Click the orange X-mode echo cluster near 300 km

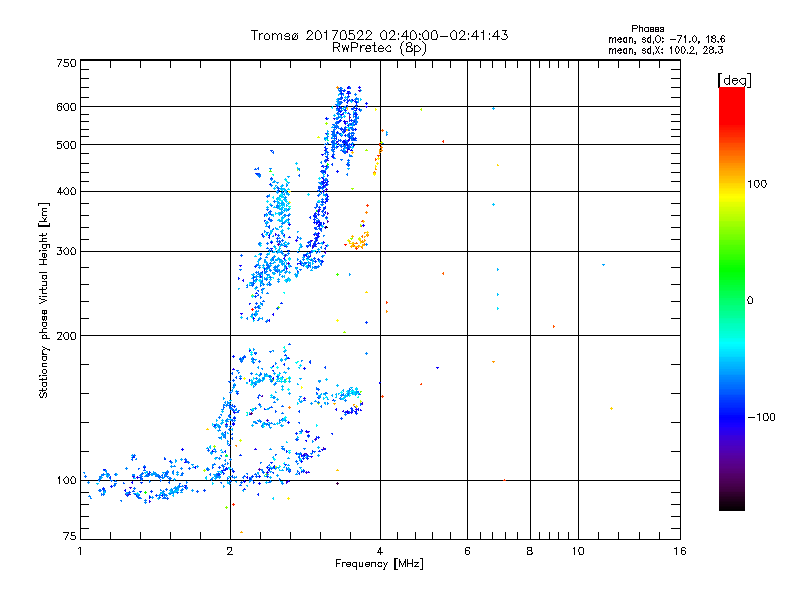(358, 240)
